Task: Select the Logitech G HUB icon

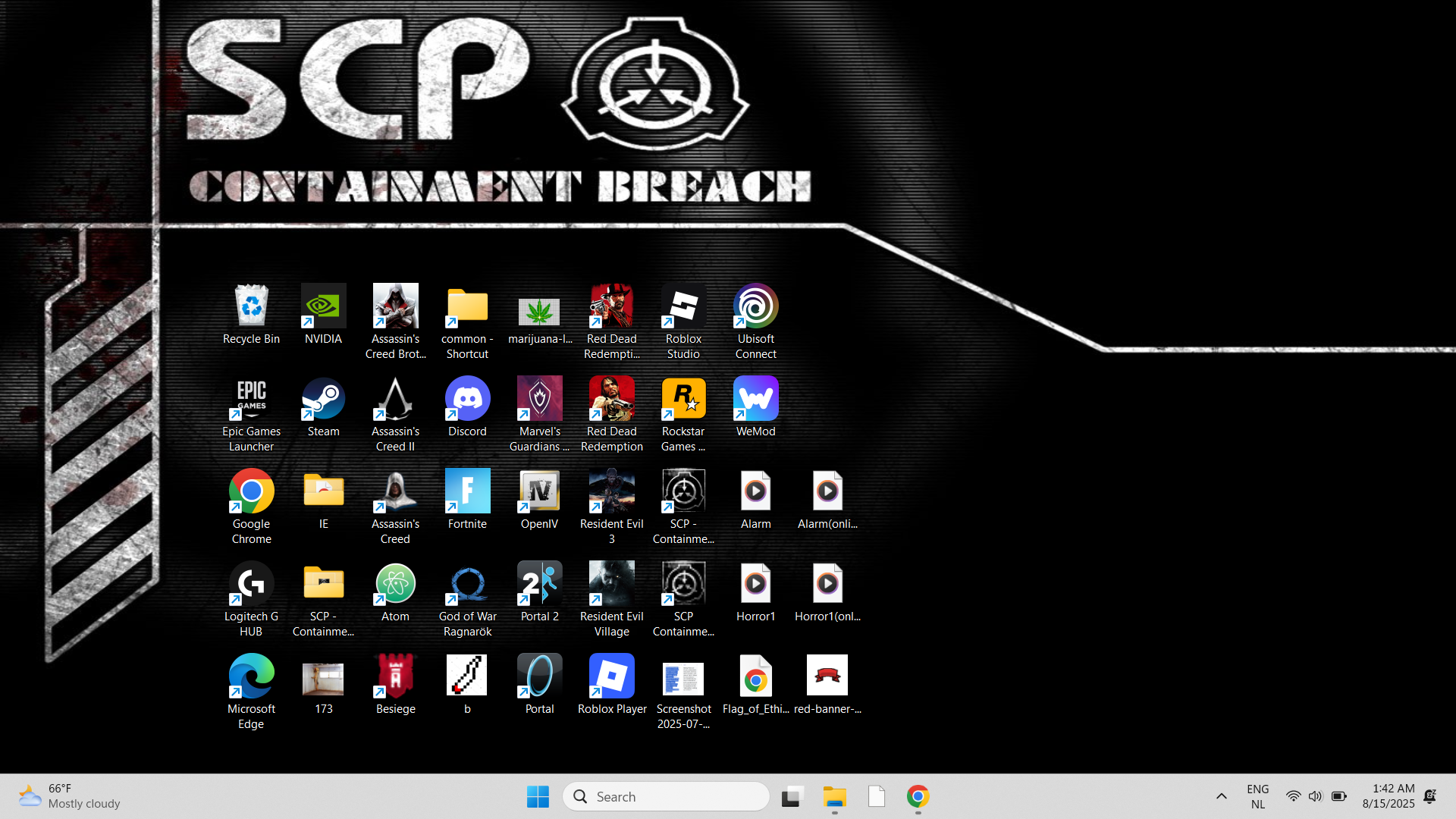Action: pyautogui.click(x=251, y=599)
